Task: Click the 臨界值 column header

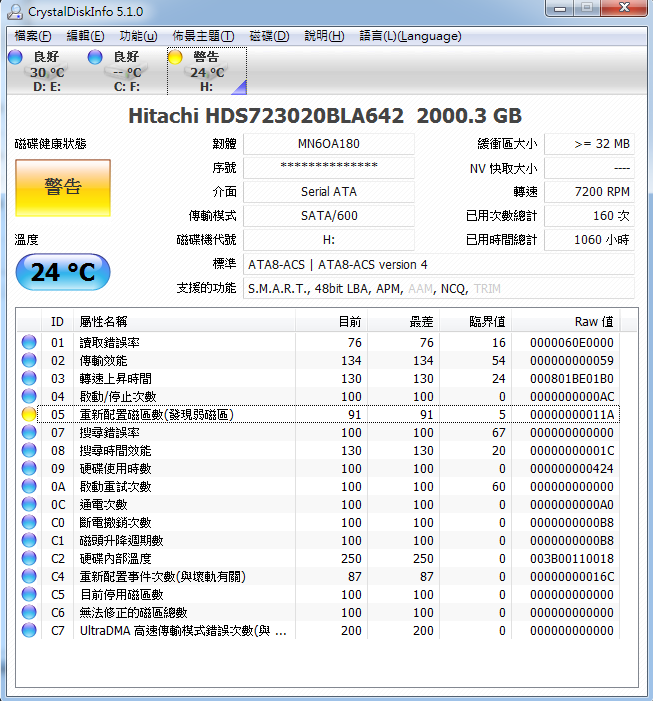Action: click(476, 321)
